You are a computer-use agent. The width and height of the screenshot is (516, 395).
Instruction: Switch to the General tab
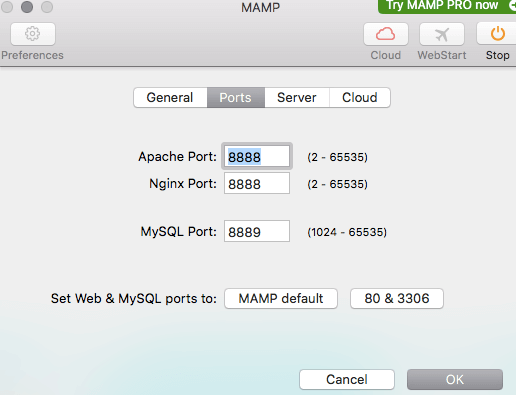click(x=170, y=98)
